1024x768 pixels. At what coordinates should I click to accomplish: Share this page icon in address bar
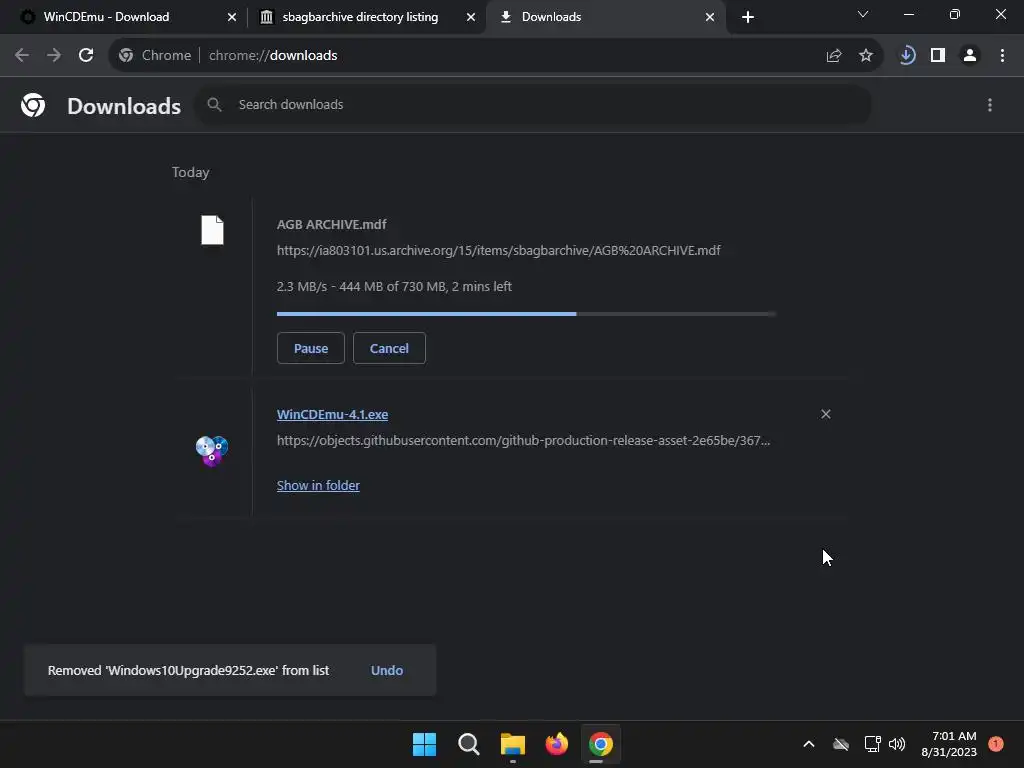833,56
